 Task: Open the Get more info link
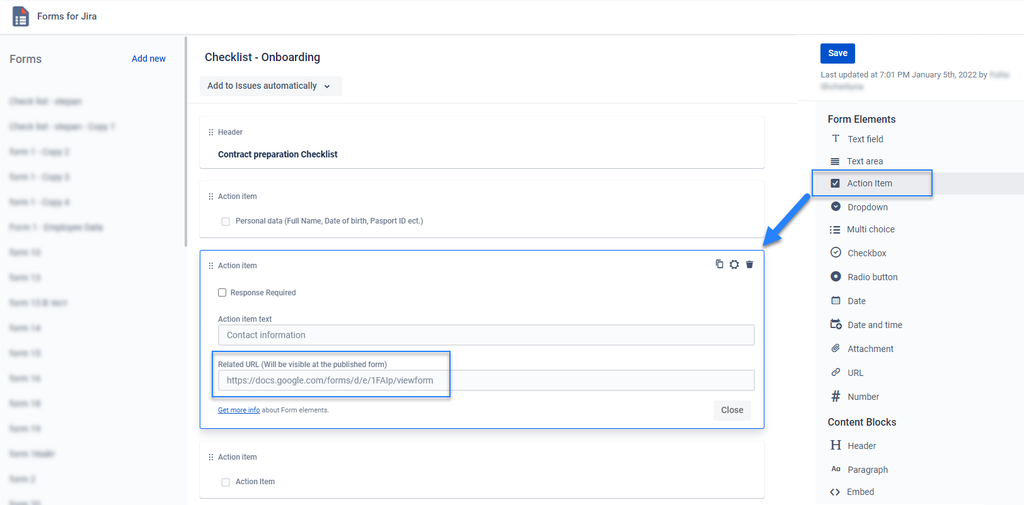pos(239,410)
